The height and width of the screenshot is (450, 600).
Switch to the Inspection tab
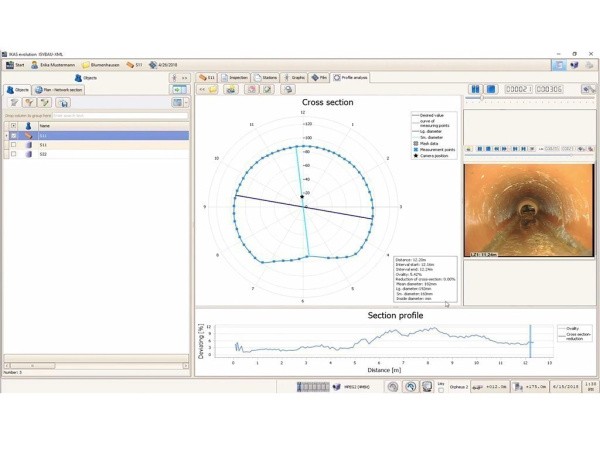tap(240, 76)
